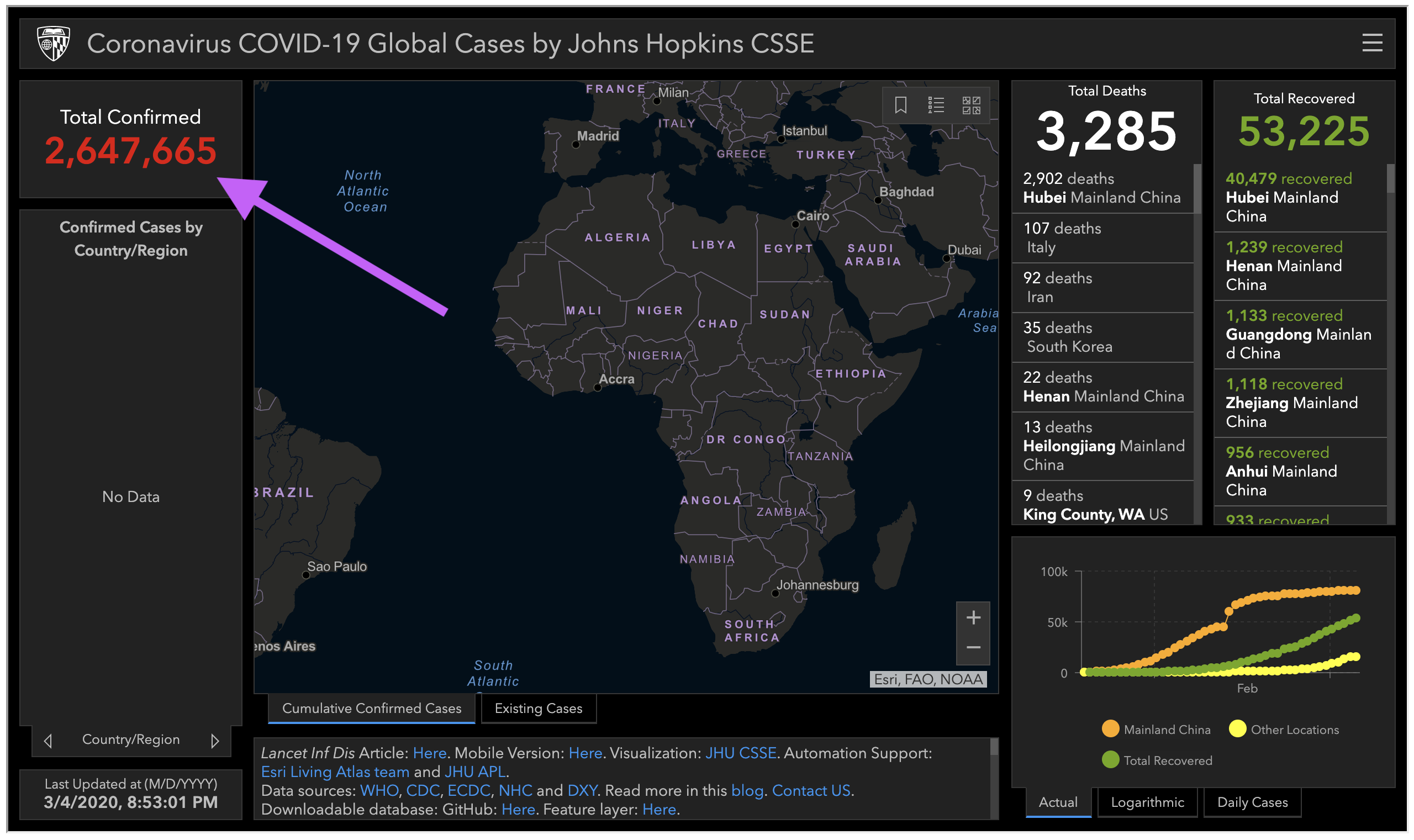The width and height of the screenshot is (1414, 840).
Task: Select 92 deaths Iran row
Action: [x=1102, y=288]
